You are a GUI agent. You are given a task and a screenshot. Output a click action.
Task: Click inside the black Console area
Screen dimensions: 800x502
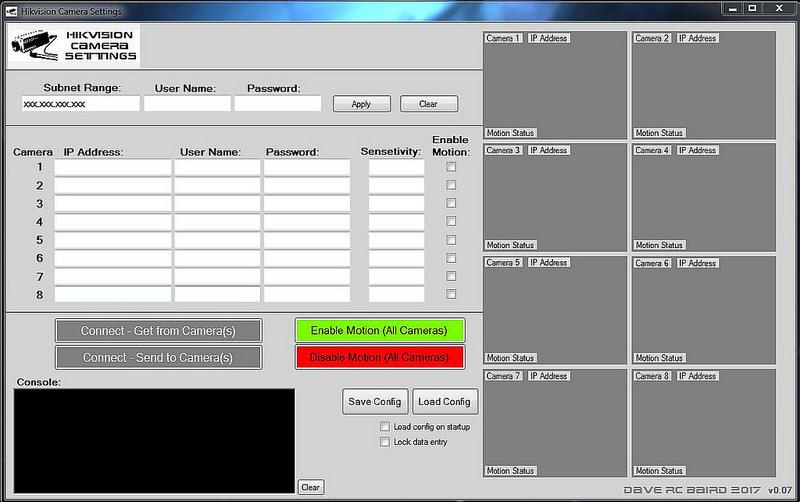pos(154,441)
